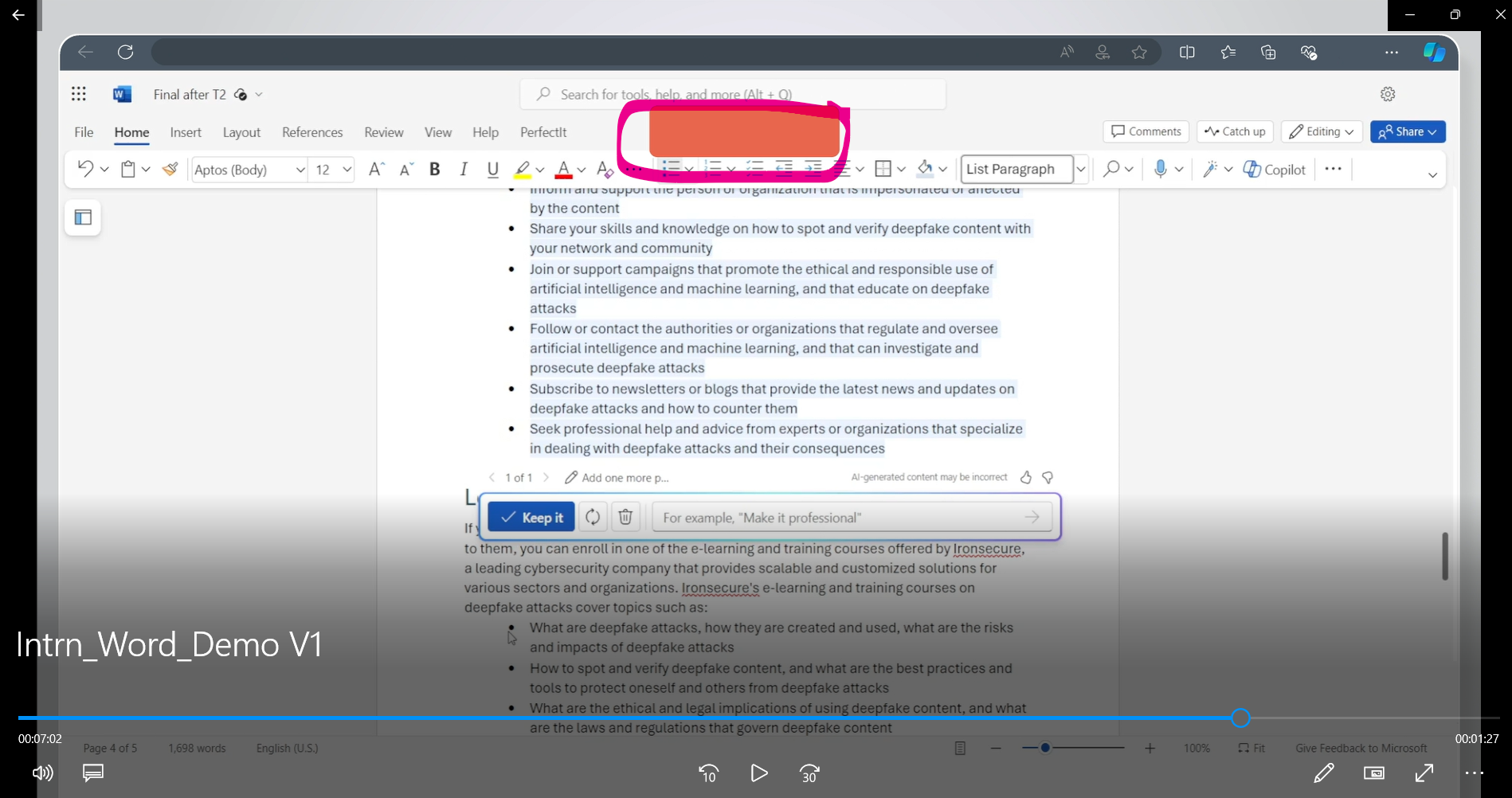Click the Shrink Font icon
This screenshot has width=1512, height=798.
pyautogui.click(x=406, y=169)
